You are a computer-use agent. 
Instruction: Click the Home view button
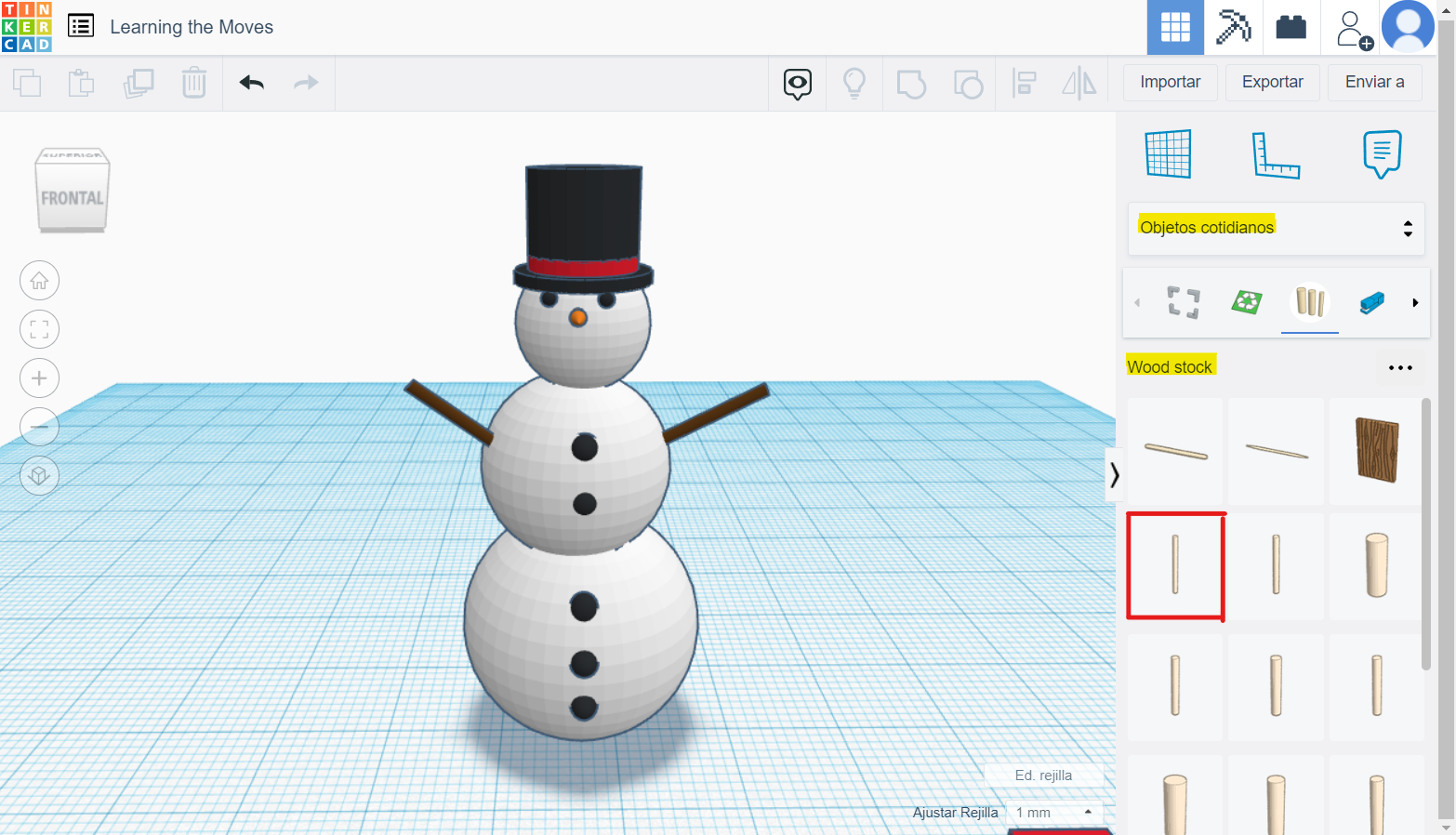point(39,281)
